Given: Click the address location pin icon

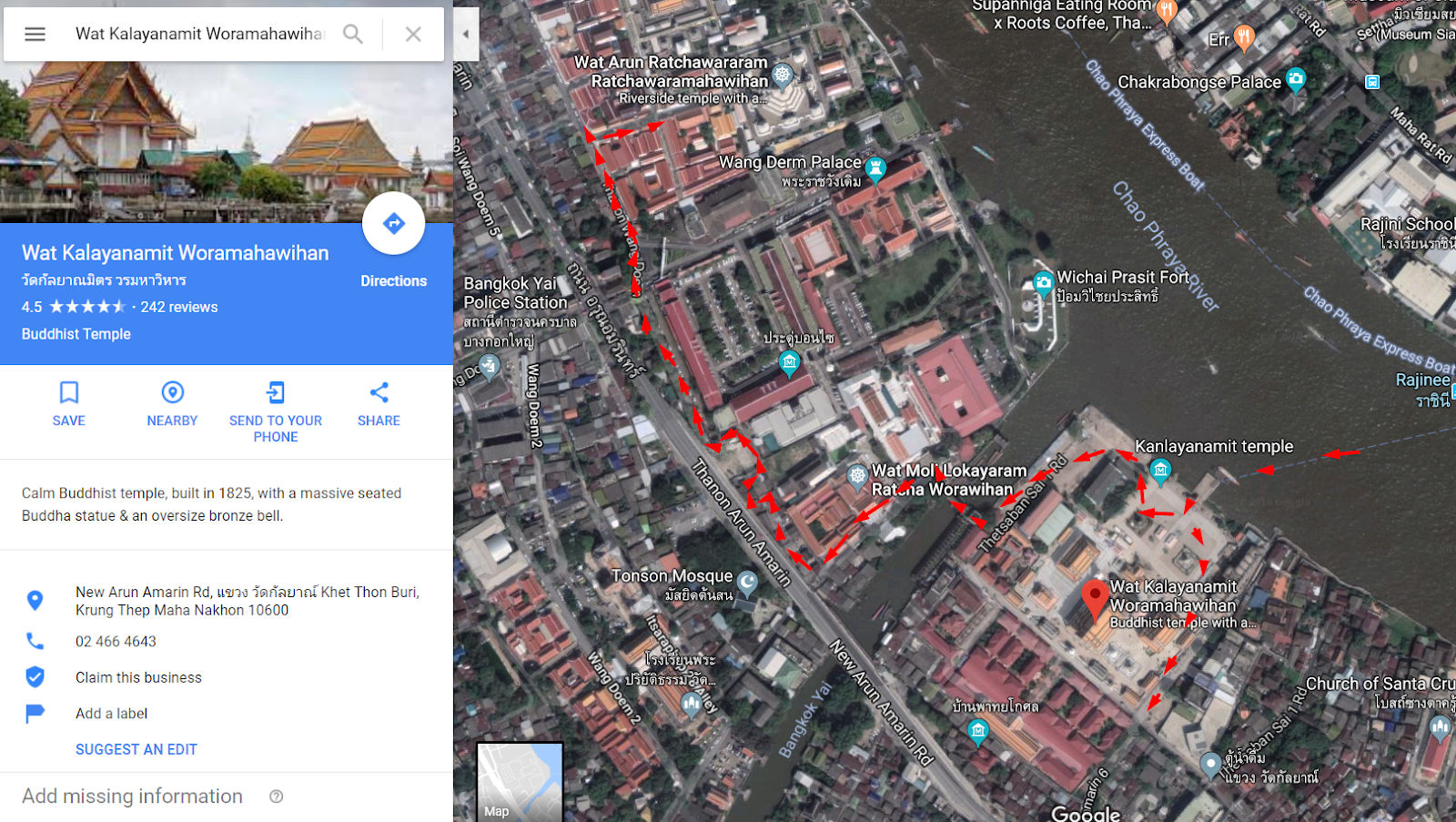Looking at the screenshot, I should point(35,600).
